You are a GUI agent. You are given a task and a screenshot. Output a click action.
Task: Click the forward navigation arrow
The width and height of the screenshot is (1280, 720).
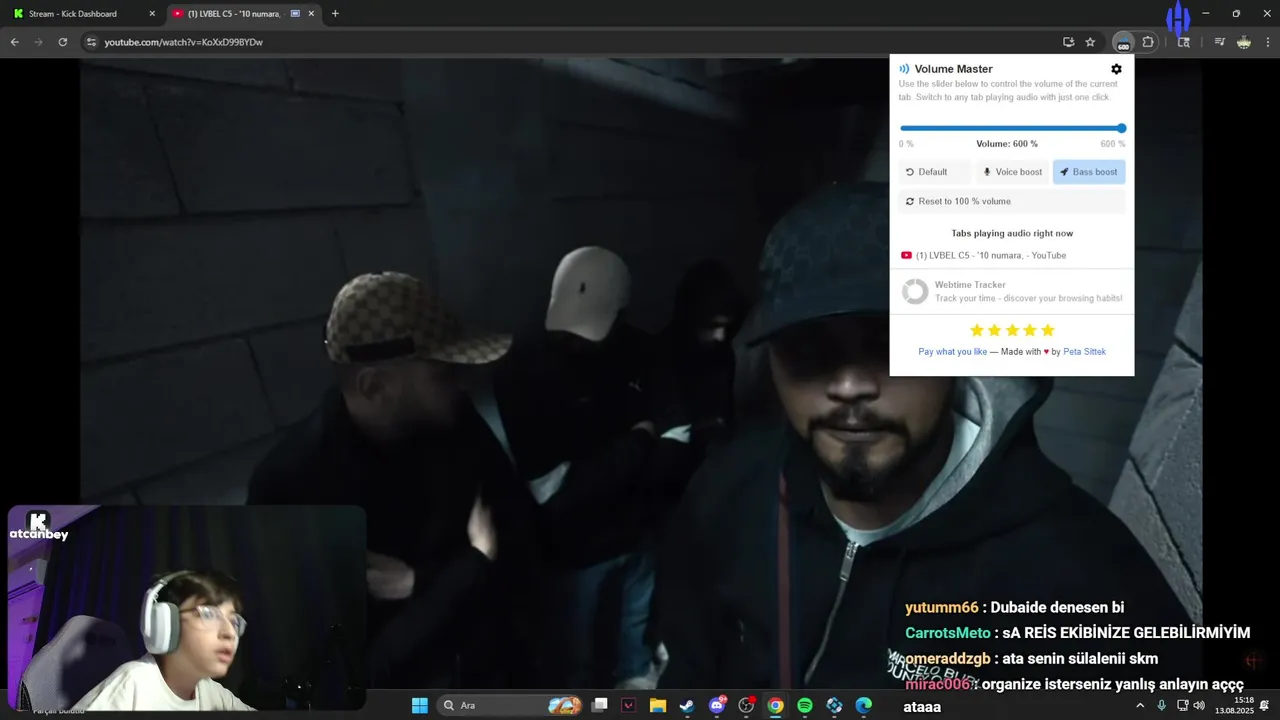coord(38,42)
